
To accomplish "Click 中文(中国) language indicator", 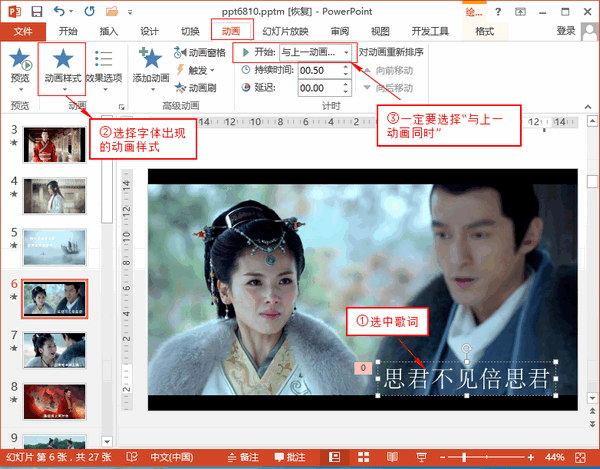I will point(172,457).
